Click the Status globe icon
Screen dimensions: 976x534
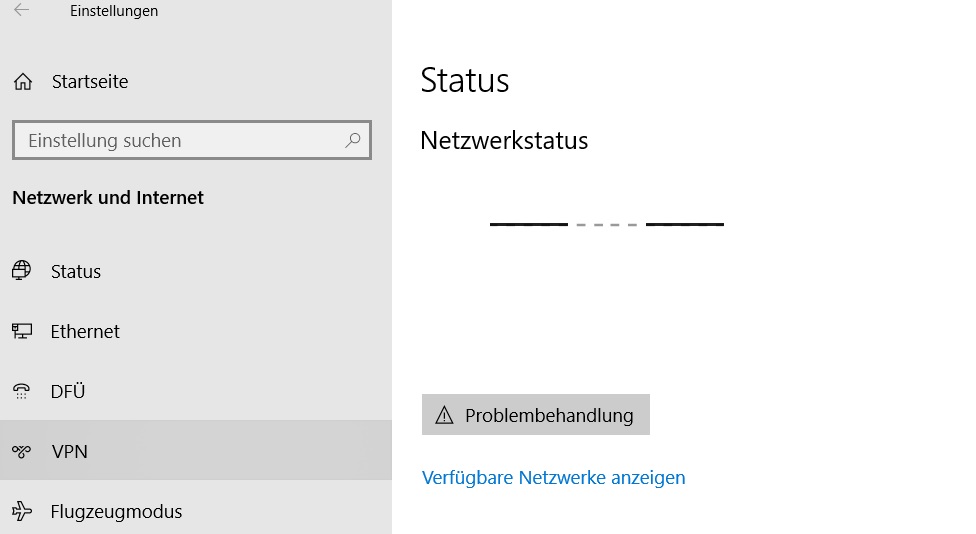point(22,271)
